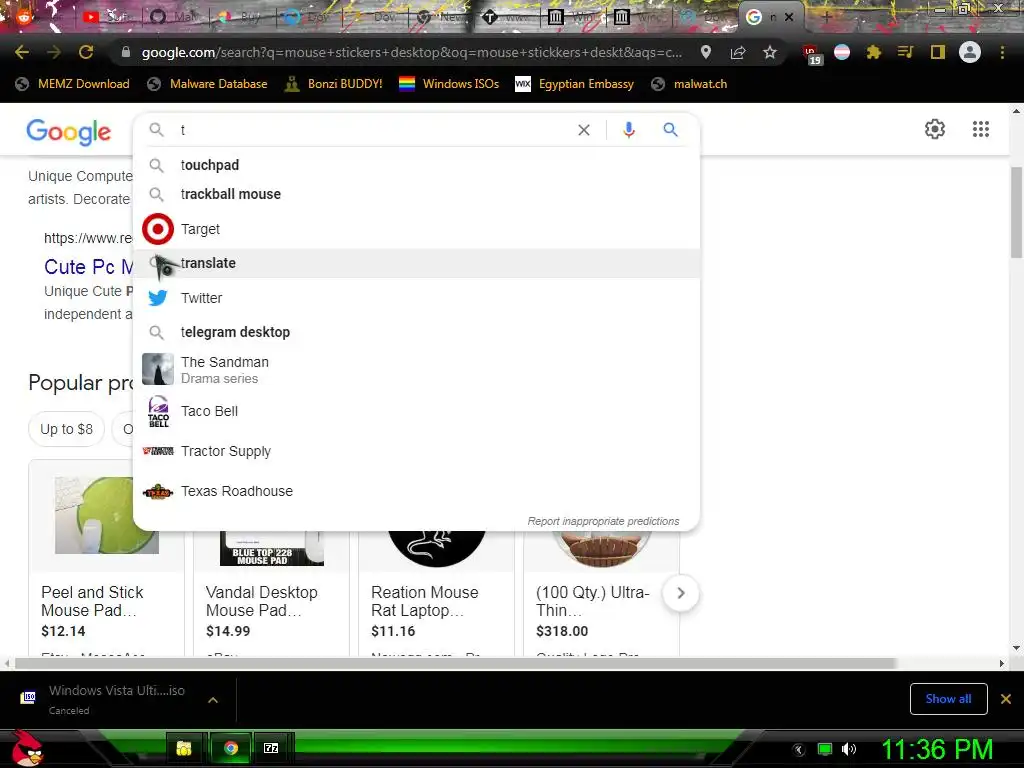Click the Angry Bird start button

27,748
